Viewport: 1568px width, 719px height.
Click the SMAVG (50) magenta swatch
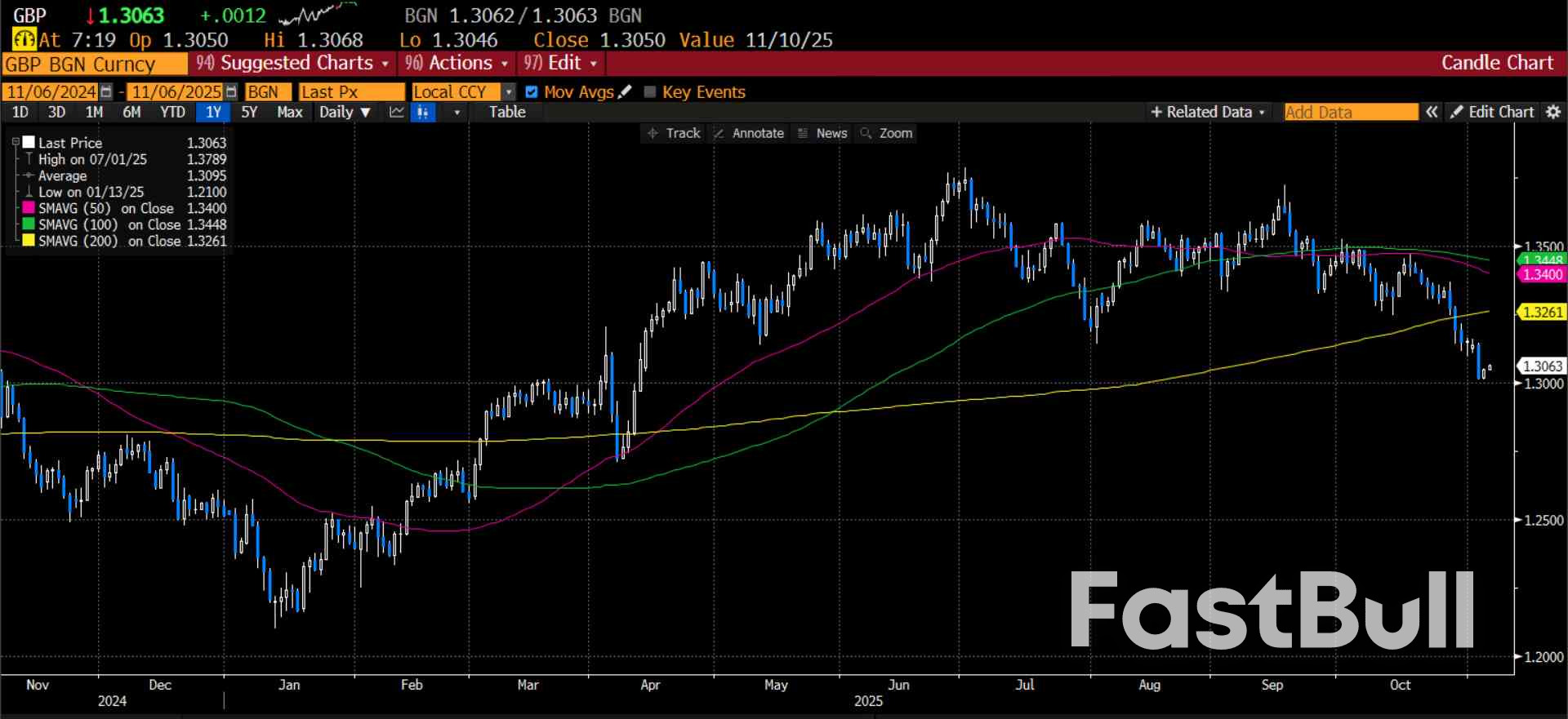(29, 208)
